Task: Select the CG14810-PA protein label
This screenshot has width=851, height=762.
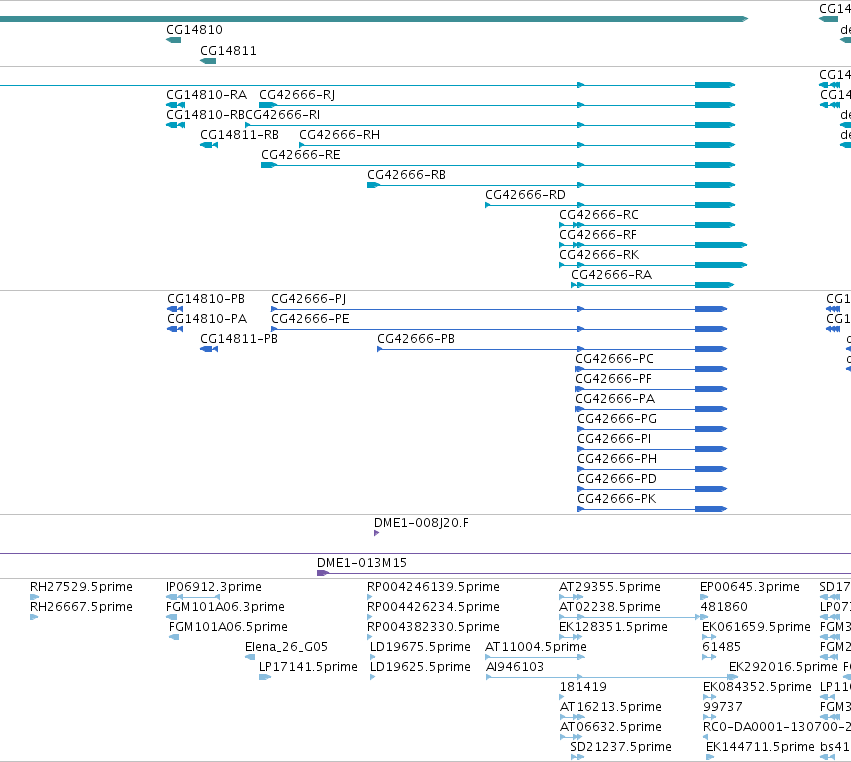Action: coord(207,319)
